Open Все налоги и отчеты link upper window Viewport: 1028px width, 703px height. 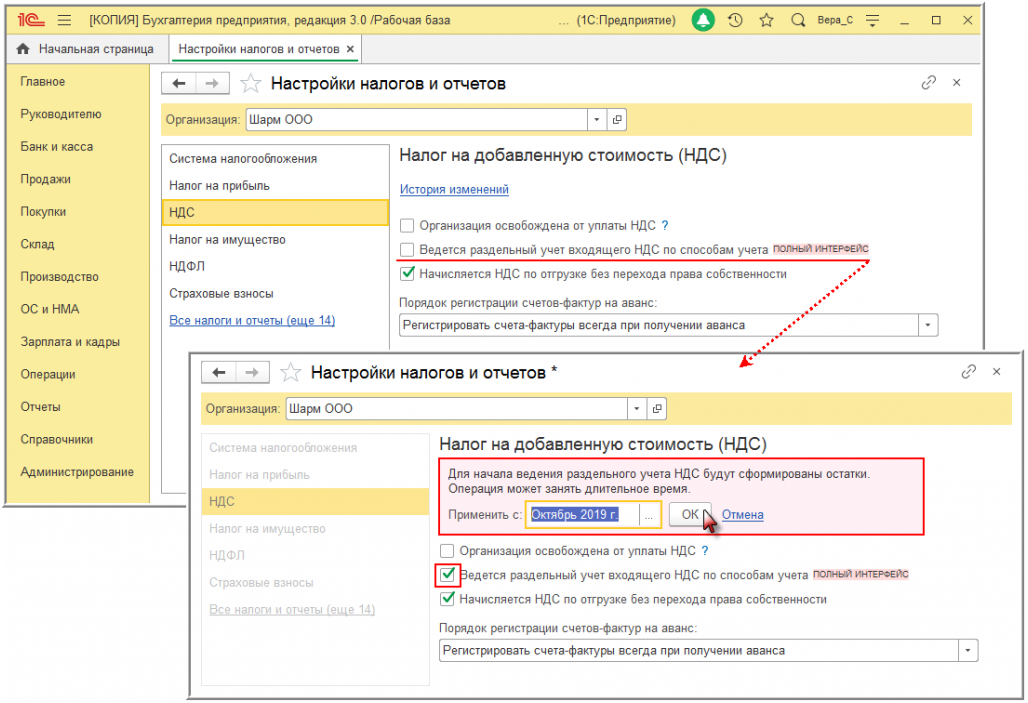pyautogui.click(x=252, y=321)
